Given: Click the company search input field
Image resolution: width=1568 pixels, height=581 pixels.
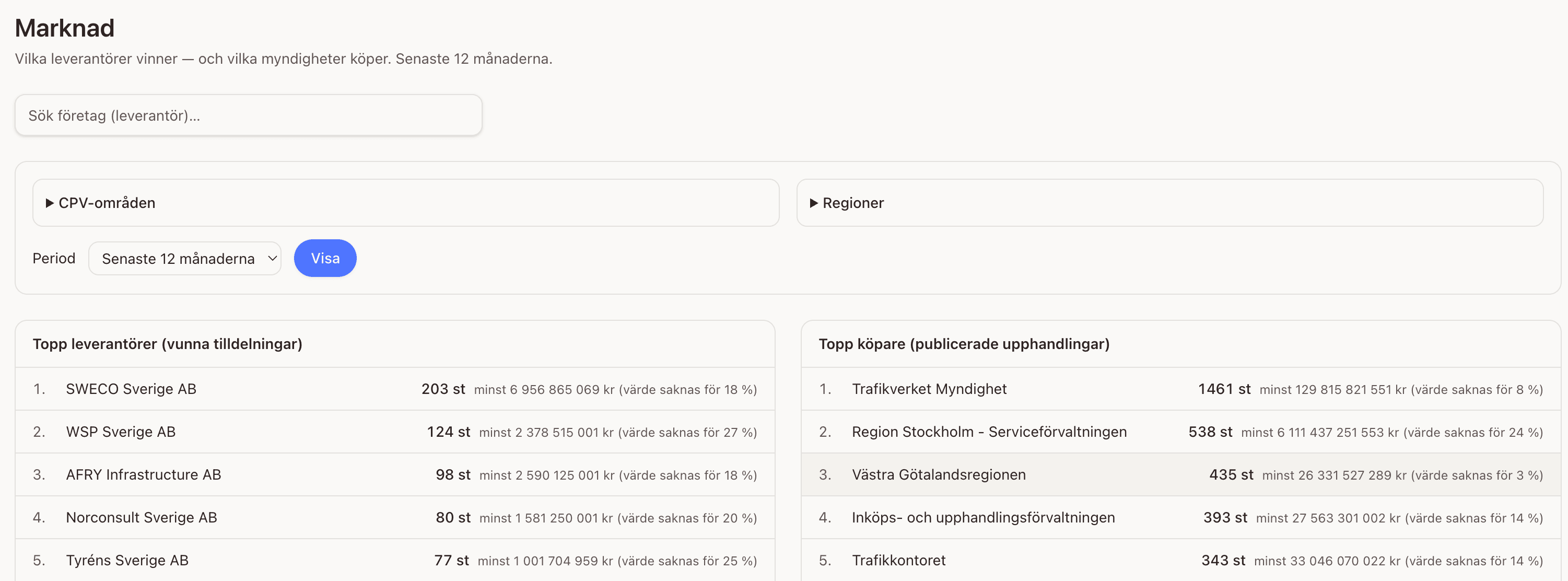Looking at the screenshot, I should [248, 115].
